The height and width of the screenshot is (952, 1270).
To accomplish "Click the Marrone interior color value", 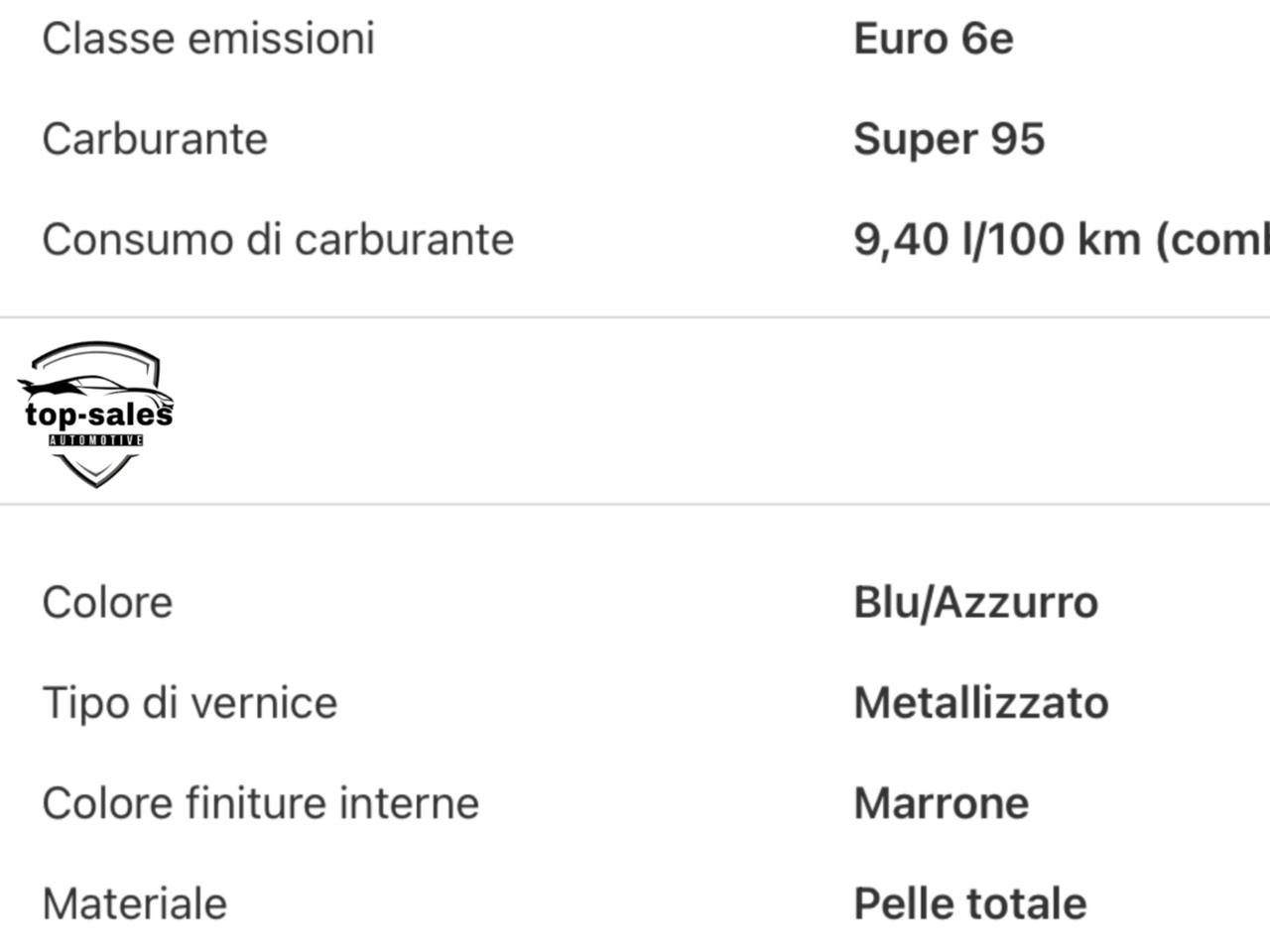I will [941, 802].
